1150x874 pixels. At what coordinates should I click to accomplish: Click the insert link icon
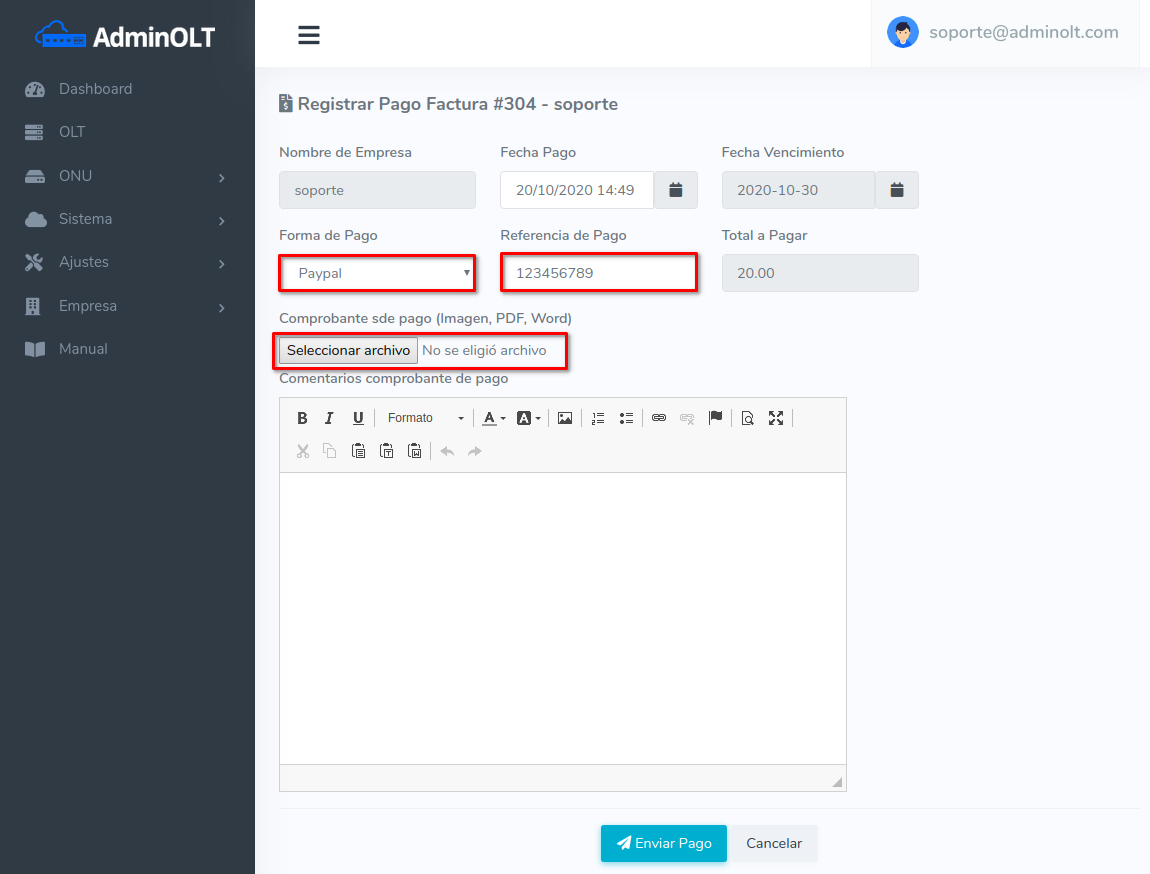tap(659, 418)
